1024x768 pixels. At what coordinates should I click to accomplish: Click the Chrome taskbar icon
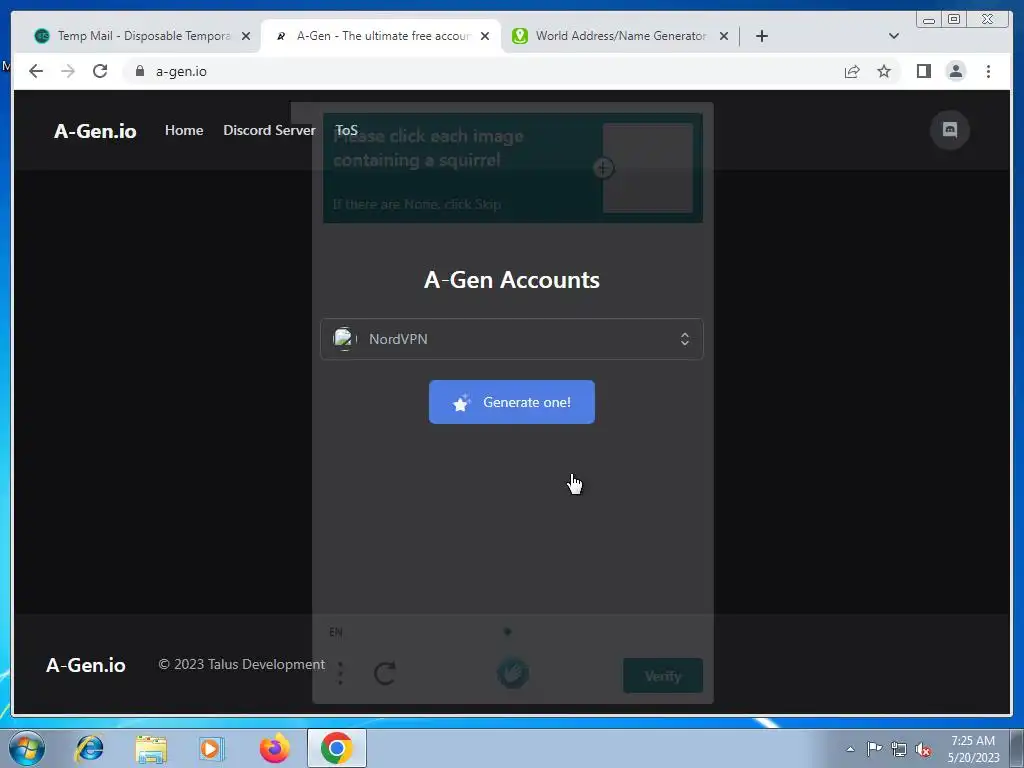coord(336,748)
